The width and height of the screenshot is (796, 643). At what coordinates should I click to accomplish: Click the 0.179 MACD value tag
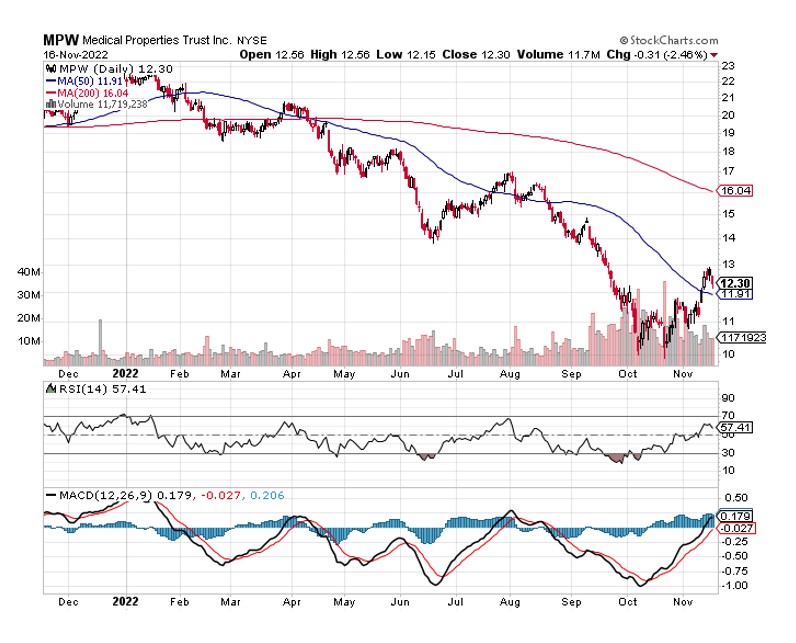tap(734, 516)
